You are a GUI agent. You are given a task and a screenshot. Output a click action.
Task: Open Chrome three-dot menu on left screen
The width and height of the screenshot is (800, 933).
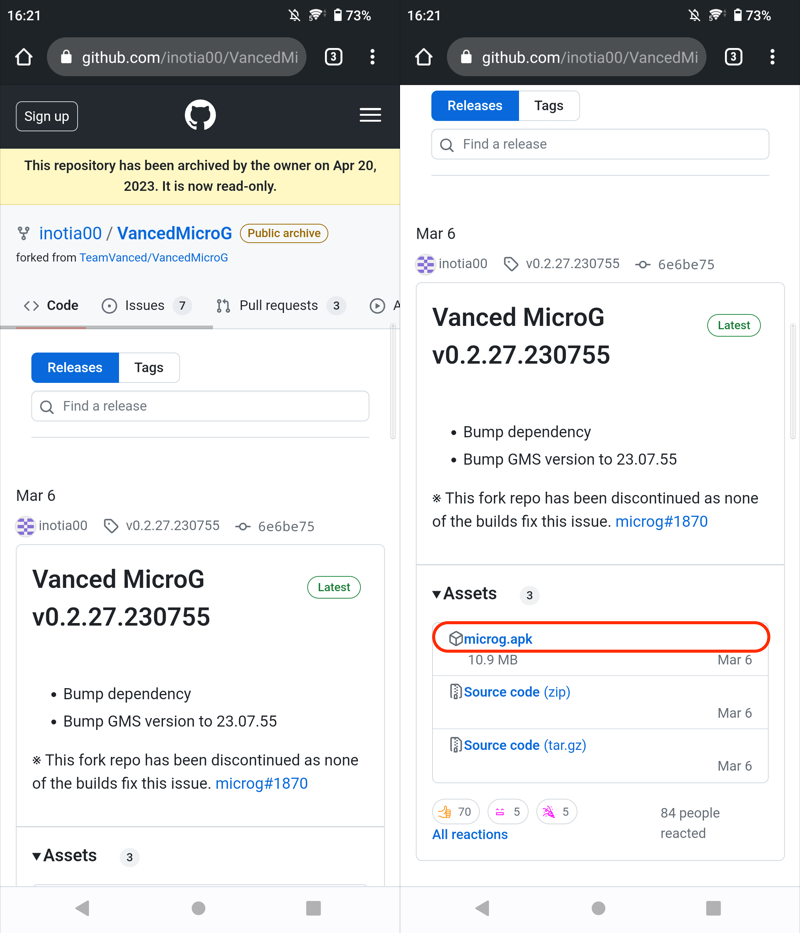pos(372,57)
